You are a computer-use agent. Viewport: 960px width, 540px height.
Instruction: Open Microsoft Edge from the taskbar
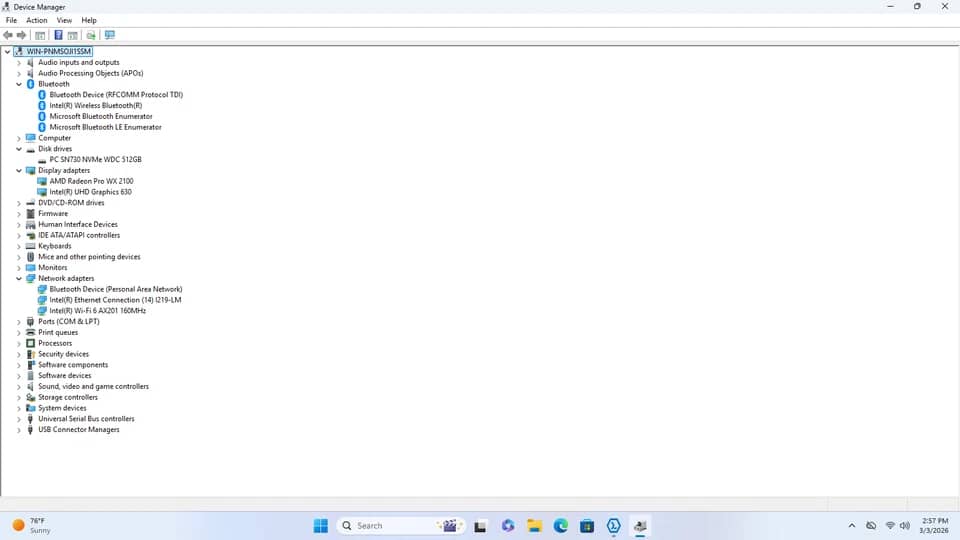coord(561,526)
